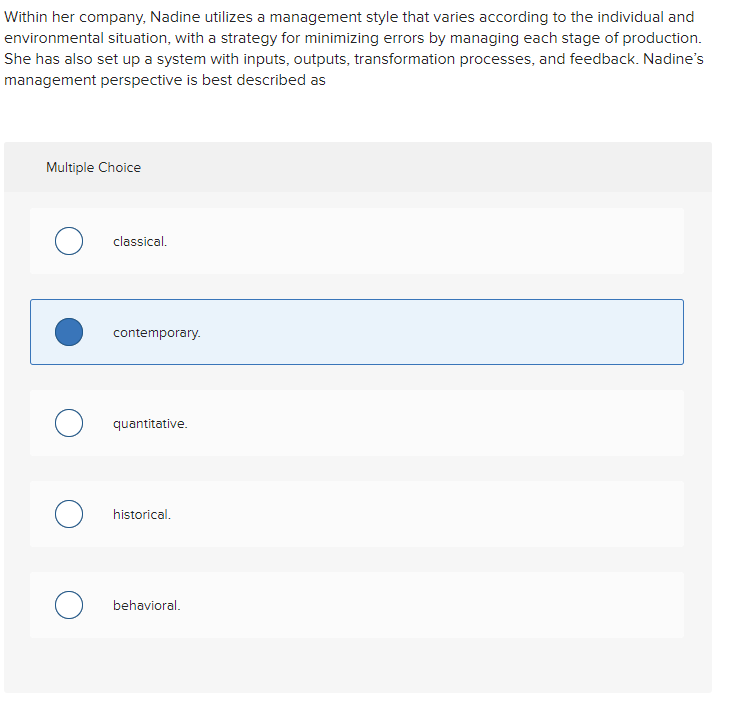Pick the behavioral radio circle
The height and width of the screenshot is (721, 735).
(69, 605)
